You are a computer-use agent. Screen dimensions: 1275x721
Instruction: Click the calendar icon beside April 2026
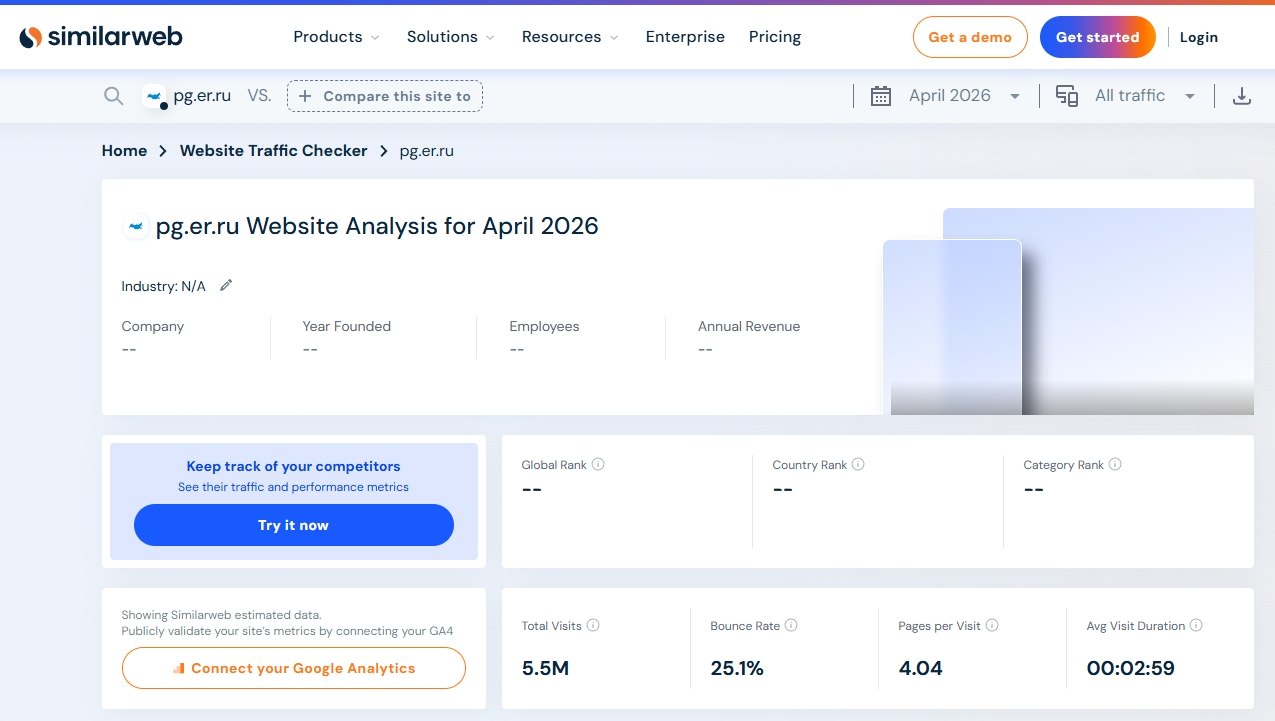881,96
